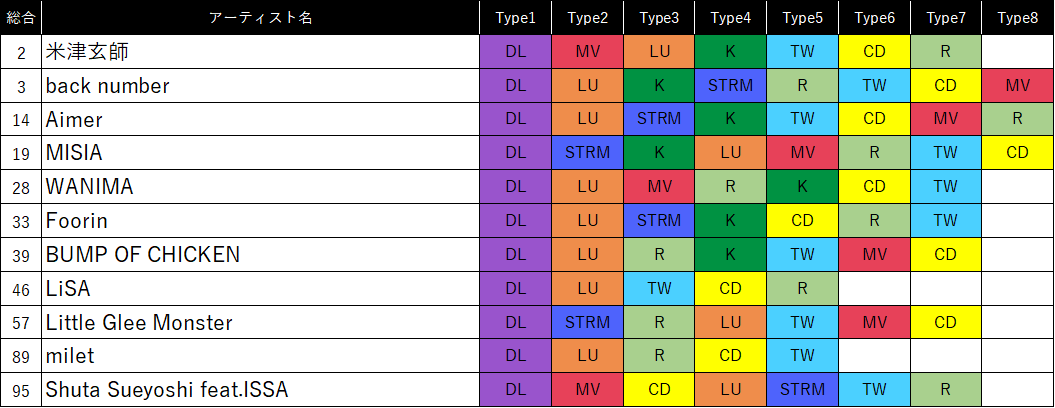This screenshot has height=408, width=1055.
Task: Click the 総合 header cell
Action: [21, 18]
